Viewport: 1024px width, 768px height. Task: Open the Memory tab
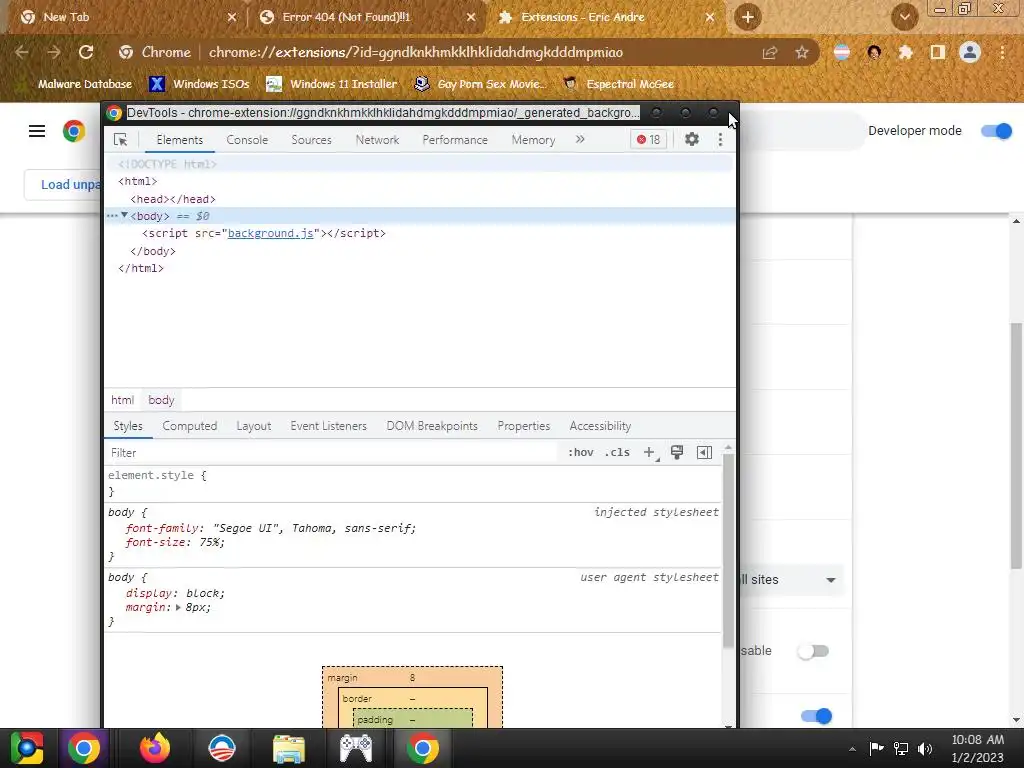[x=533, y=140]
